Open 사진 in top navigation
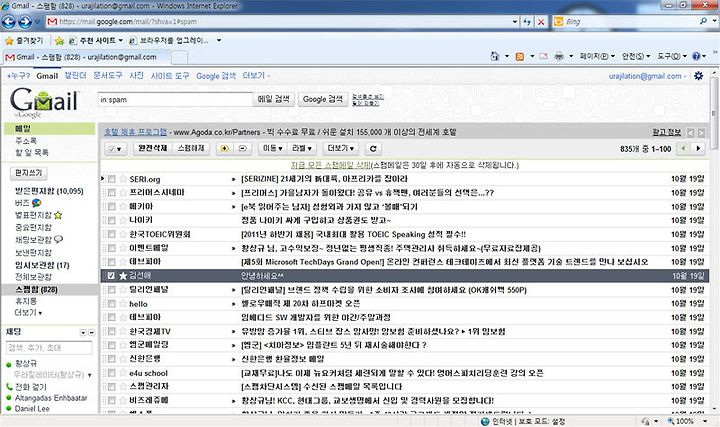 136,75
